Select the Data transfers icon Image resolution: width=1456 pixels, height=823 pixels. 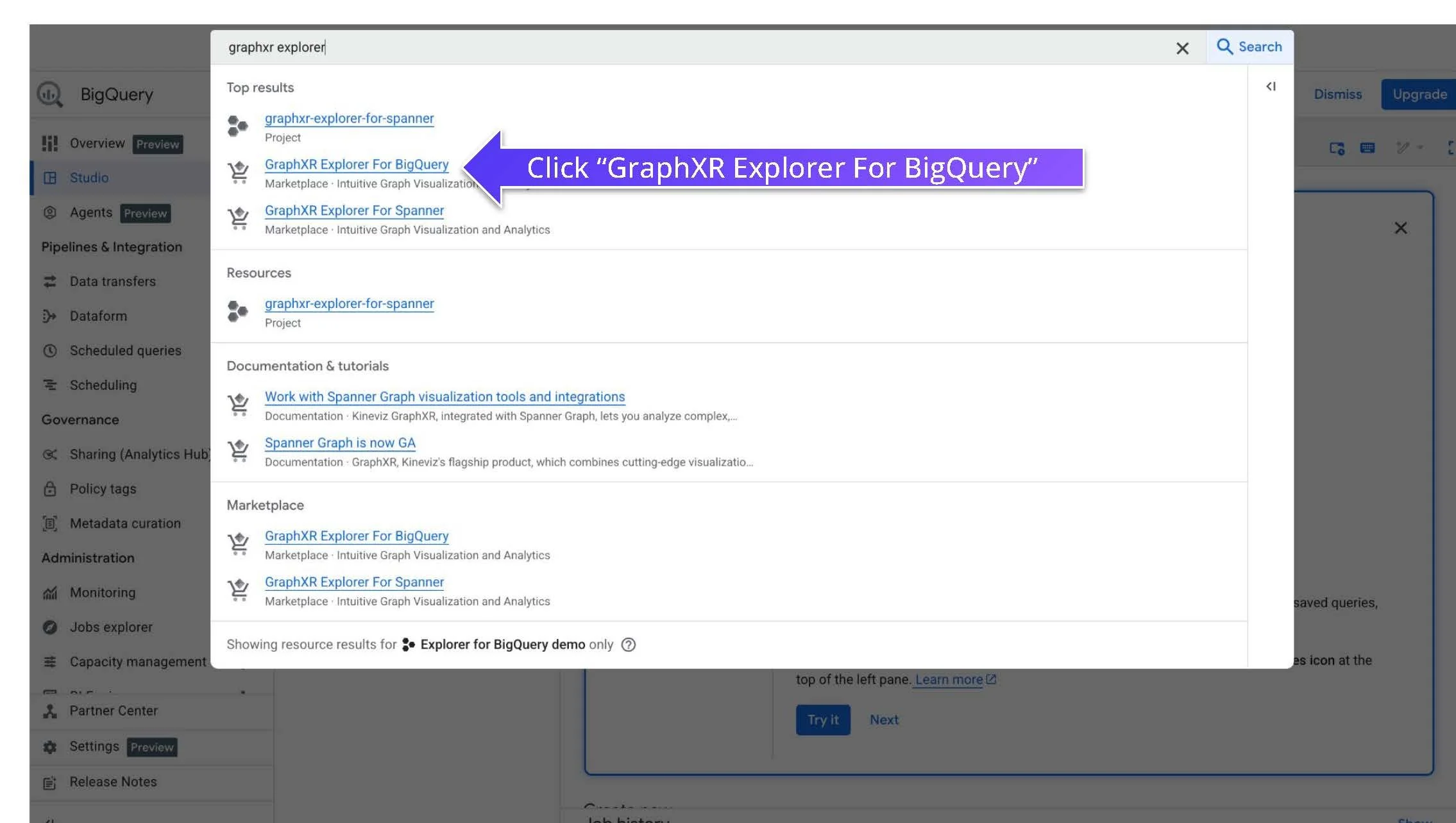51,281
